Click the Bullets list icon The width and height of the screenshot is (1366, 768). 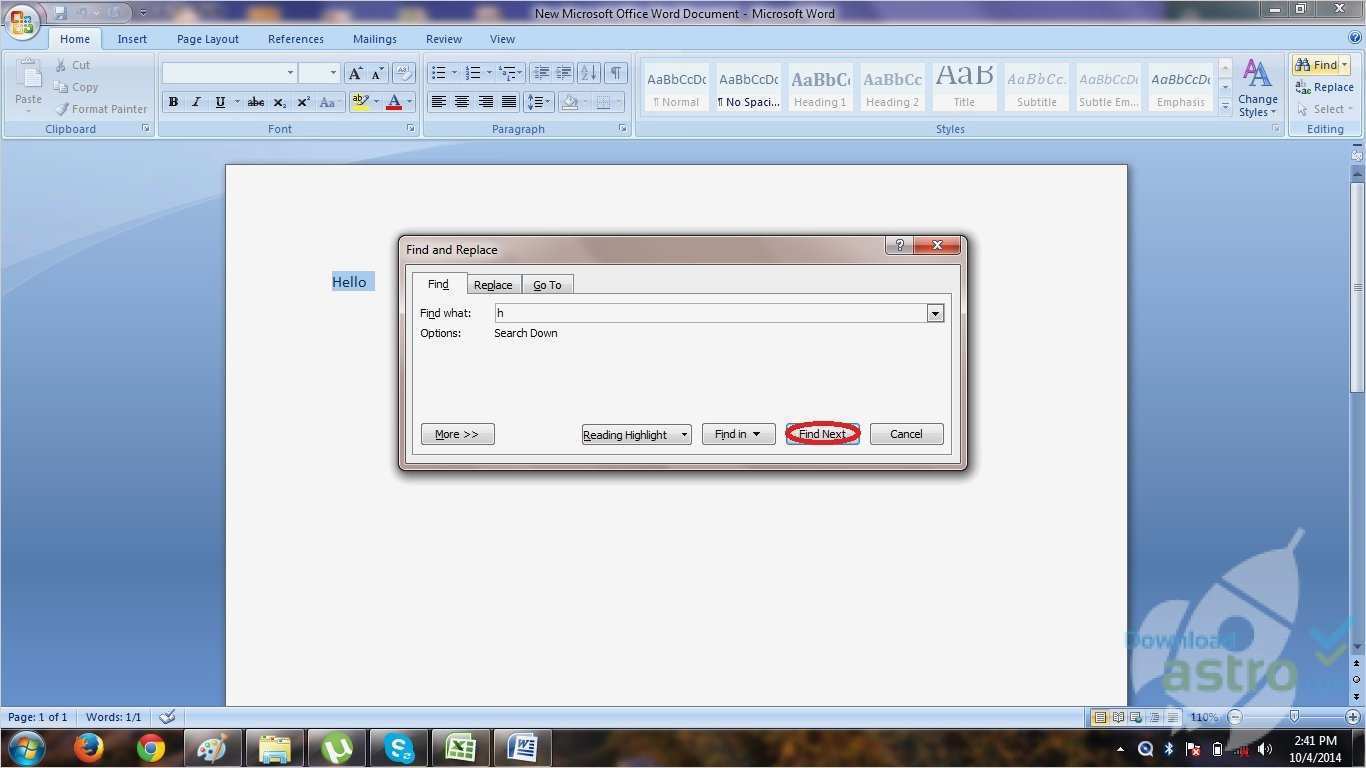(x=438, y=73)
